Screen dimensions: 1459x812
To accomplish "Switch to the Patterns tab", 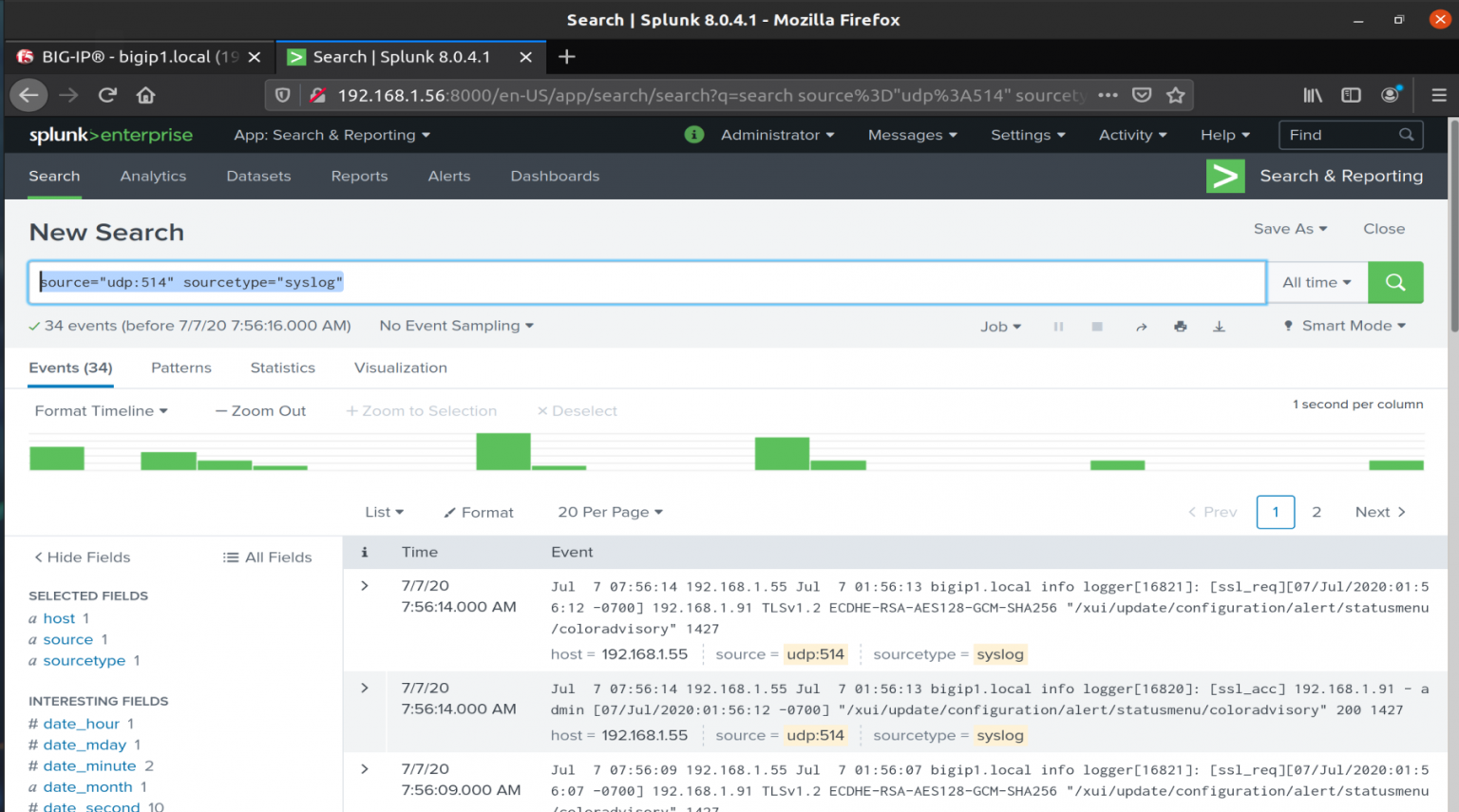I will 180,368.
